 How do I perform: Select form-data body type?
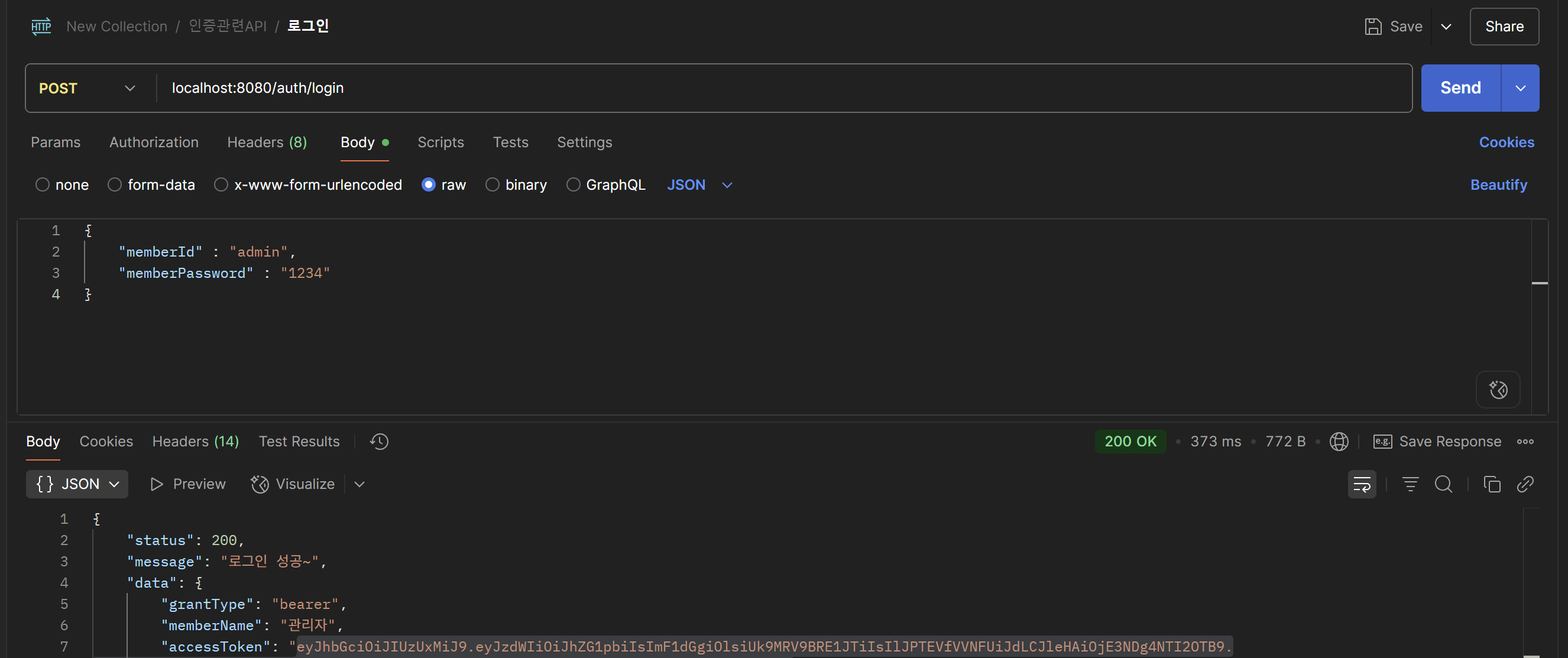tap(115, 184)
